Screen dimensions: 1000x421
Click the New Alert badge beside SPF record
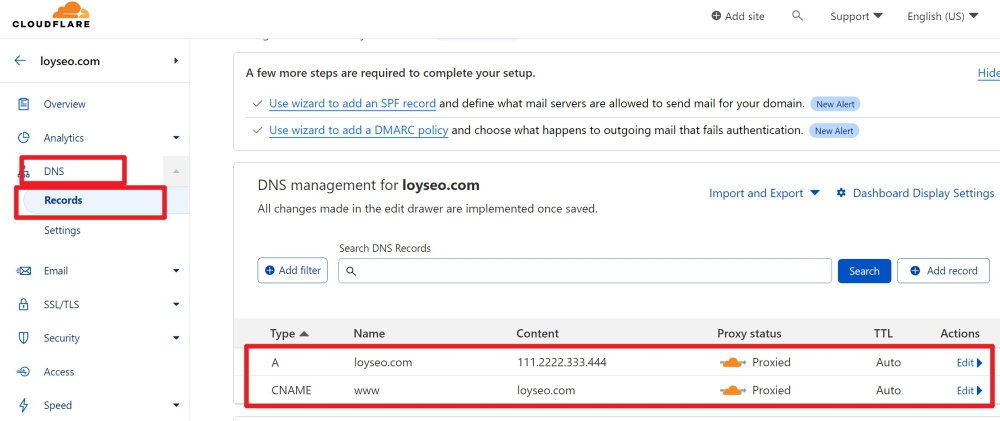tap(835, 104)
